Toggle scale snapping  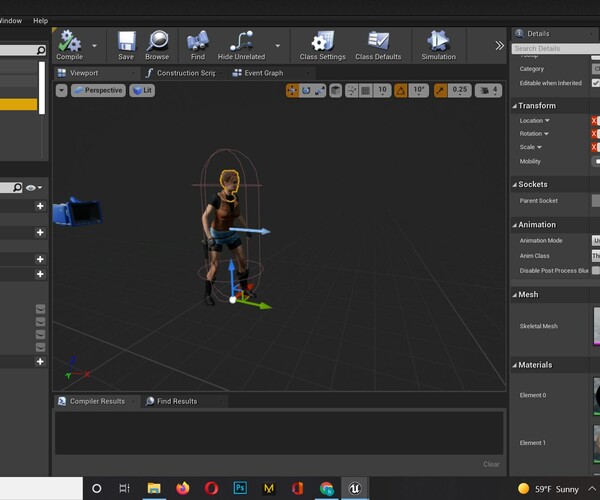(x=440, y=91)
